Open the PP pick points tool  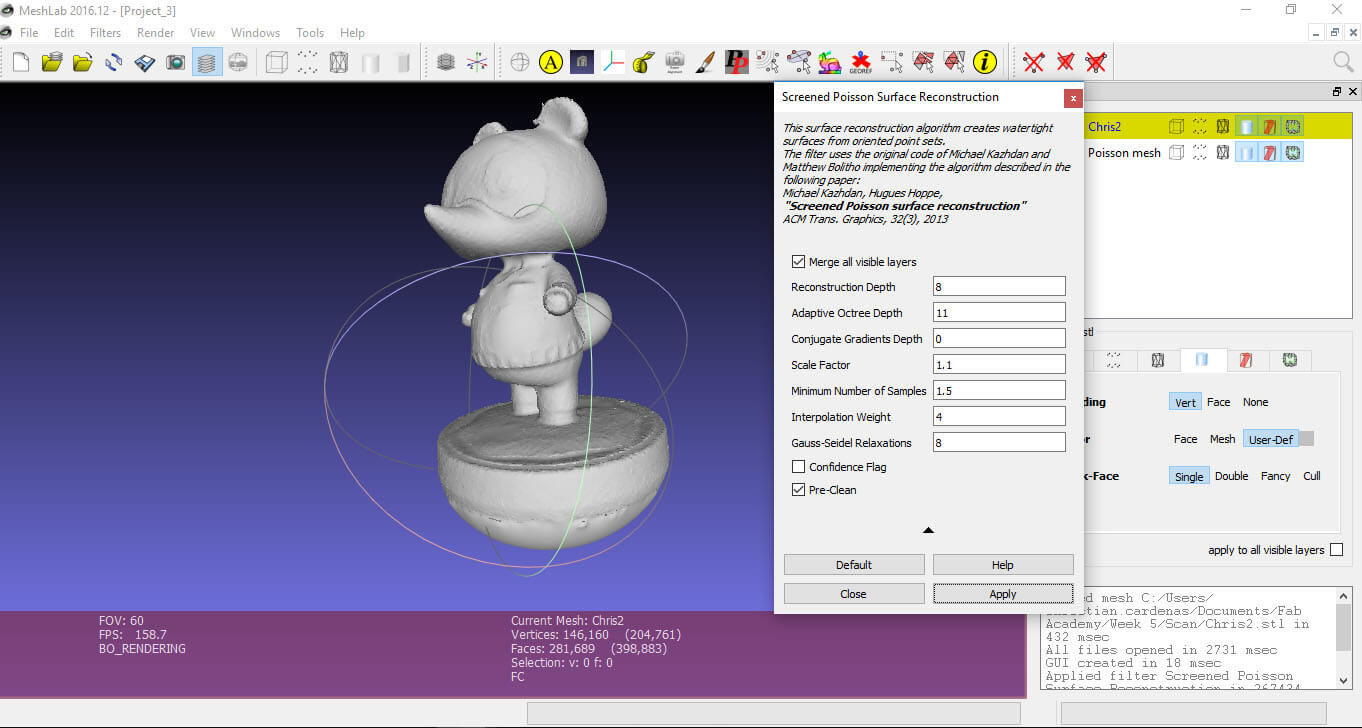coord(737,62)
